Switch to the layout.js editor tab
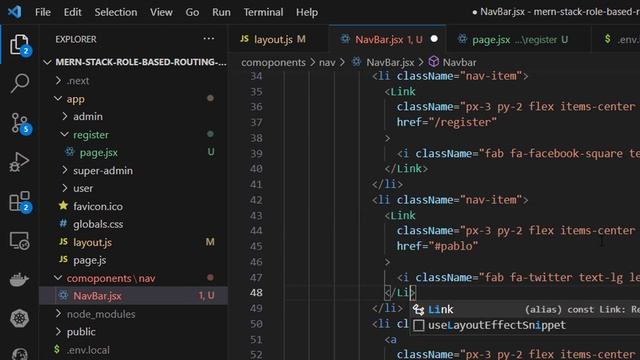 (x=278, y=39)
